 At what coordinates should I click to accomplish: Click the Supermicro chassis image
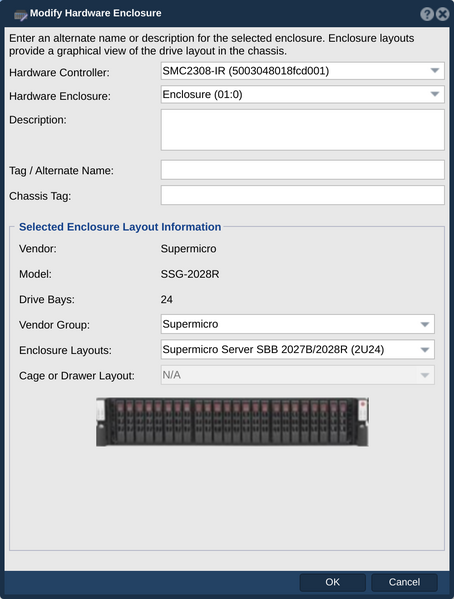232,422
